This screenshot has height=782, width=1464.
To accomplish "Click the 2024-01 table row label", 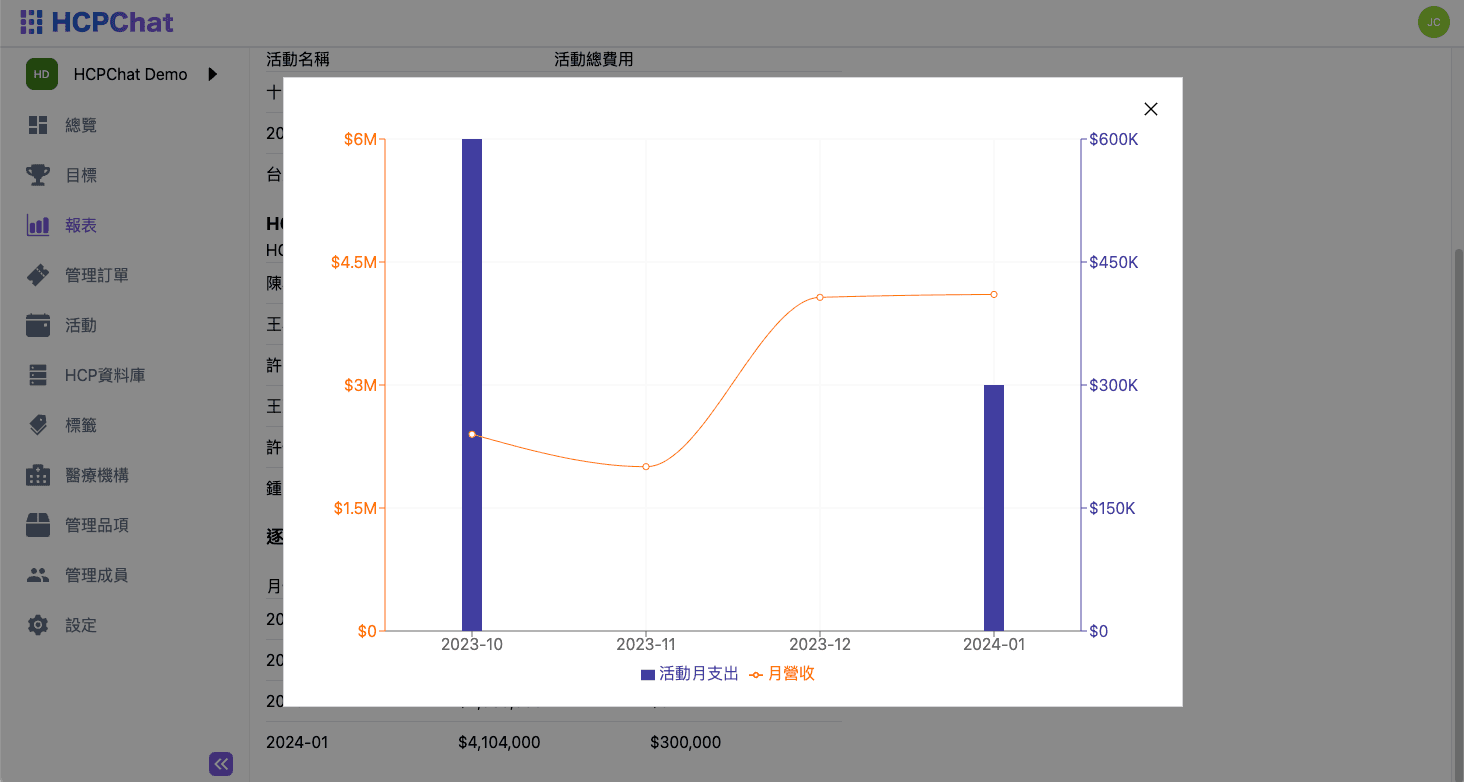I will [297, 742].
